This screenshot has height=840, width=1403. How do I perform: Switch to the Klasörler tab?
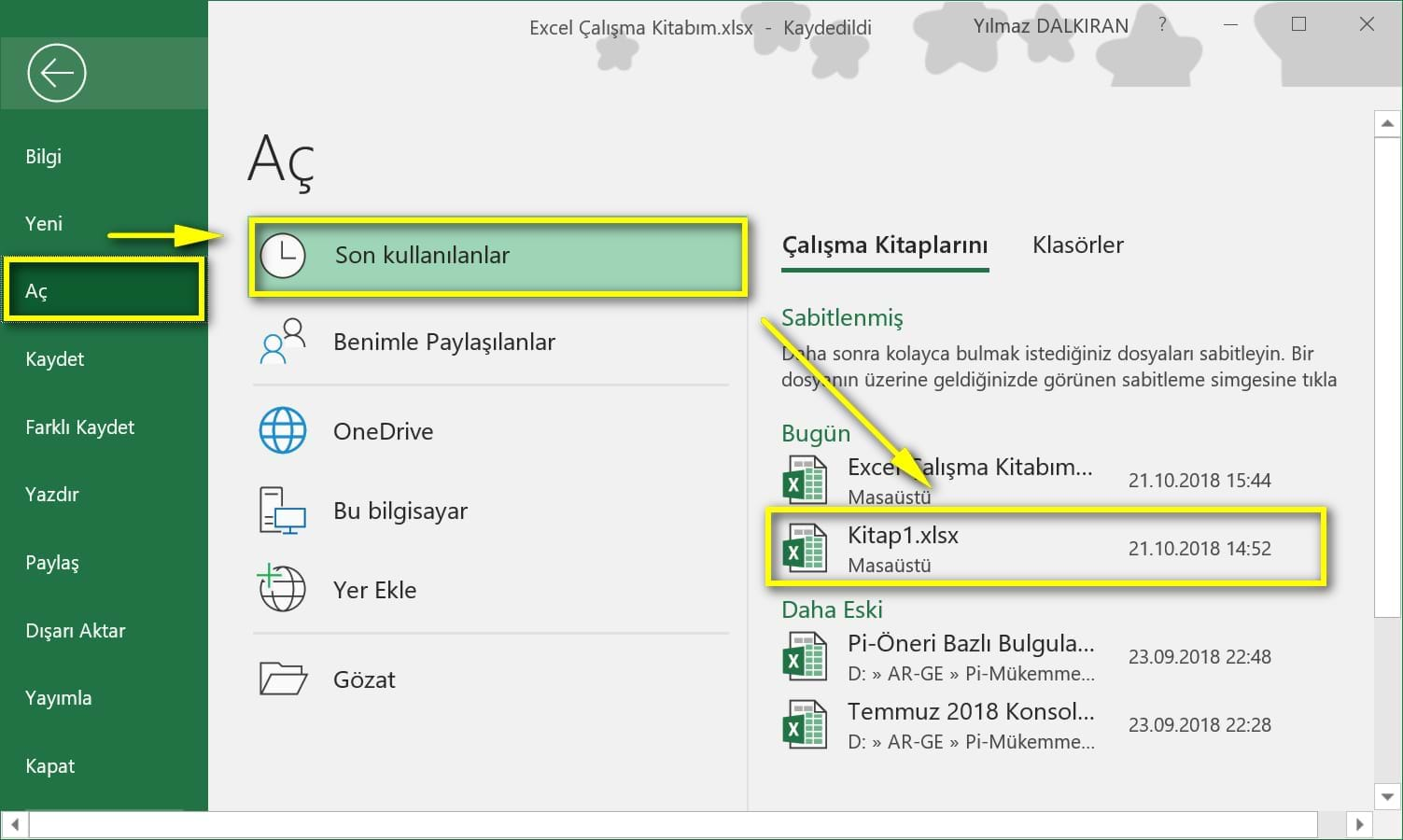click(x=1077, y=245)
